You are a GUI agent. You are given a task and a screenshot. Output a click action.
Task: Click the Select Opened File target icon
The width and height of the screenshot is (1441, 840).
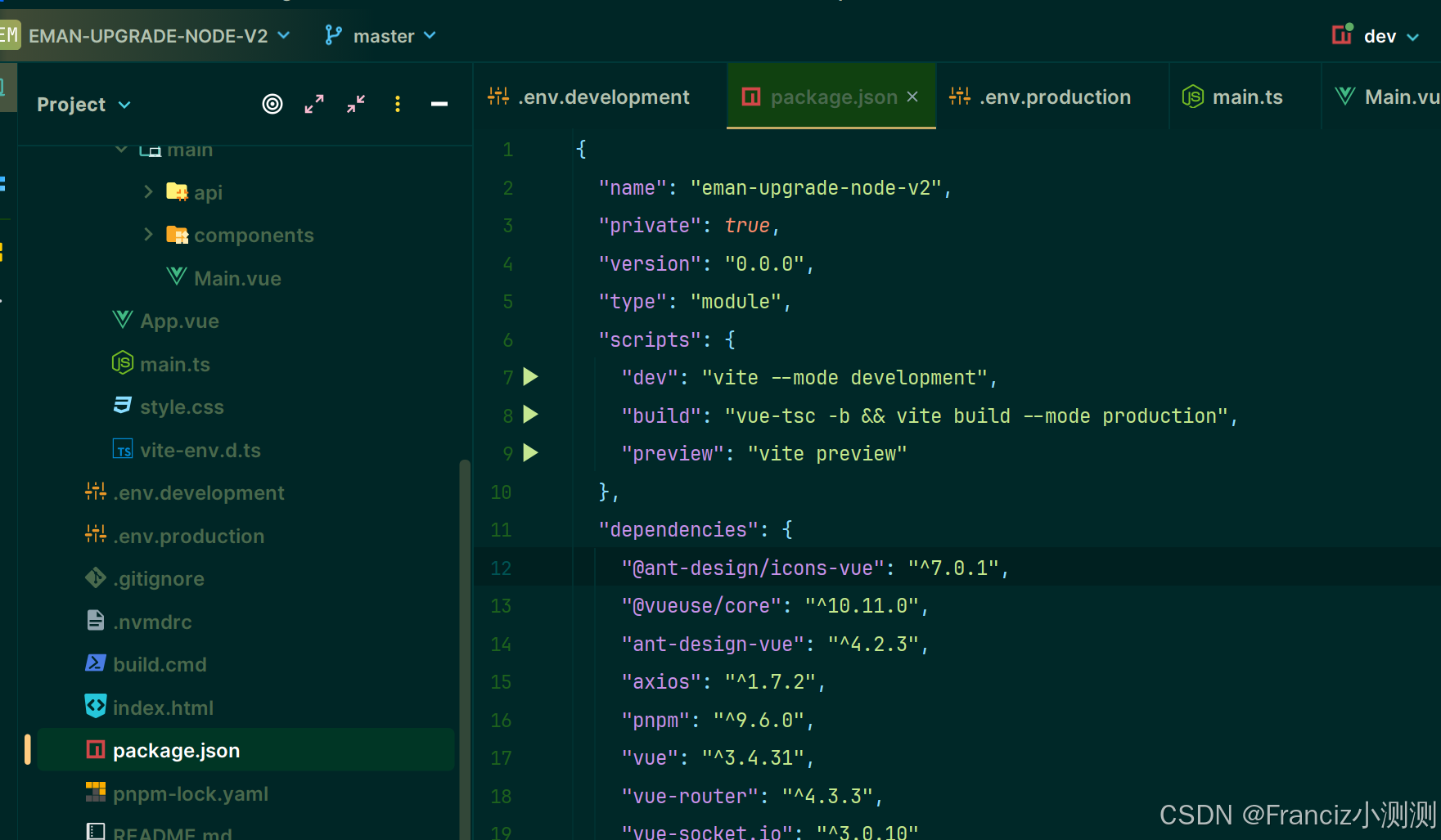(x=272, y=104)
